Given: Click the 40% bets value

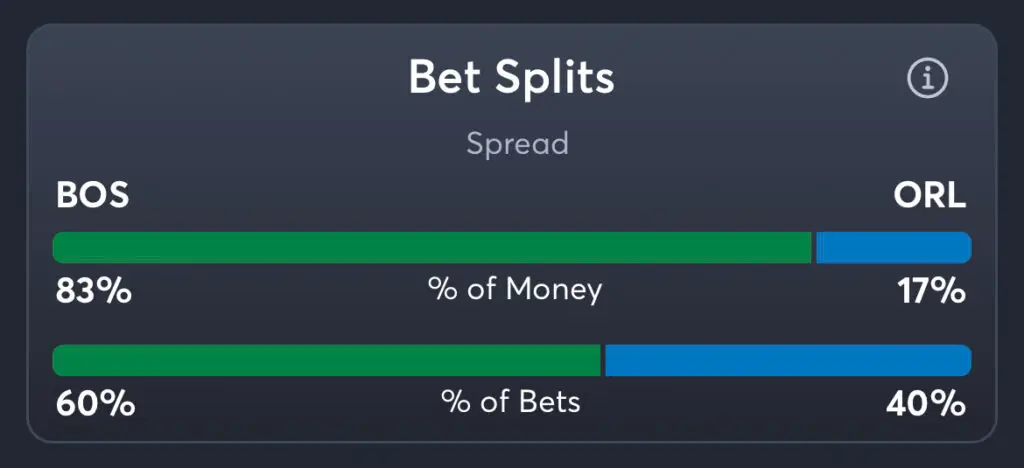Looking at the screenshot, I should 926,404.
